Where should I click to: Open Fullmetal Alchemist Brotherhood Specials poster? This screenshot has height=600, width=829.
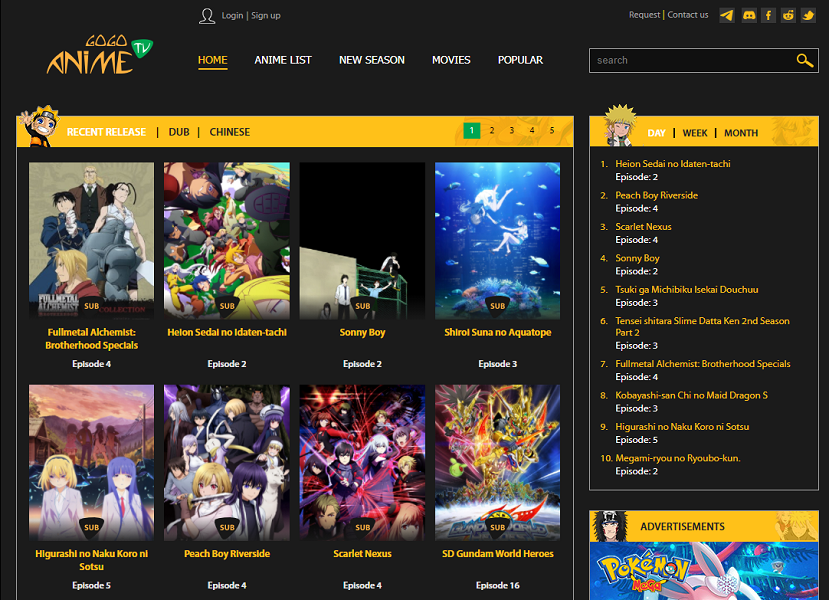[x=91, y=241]
